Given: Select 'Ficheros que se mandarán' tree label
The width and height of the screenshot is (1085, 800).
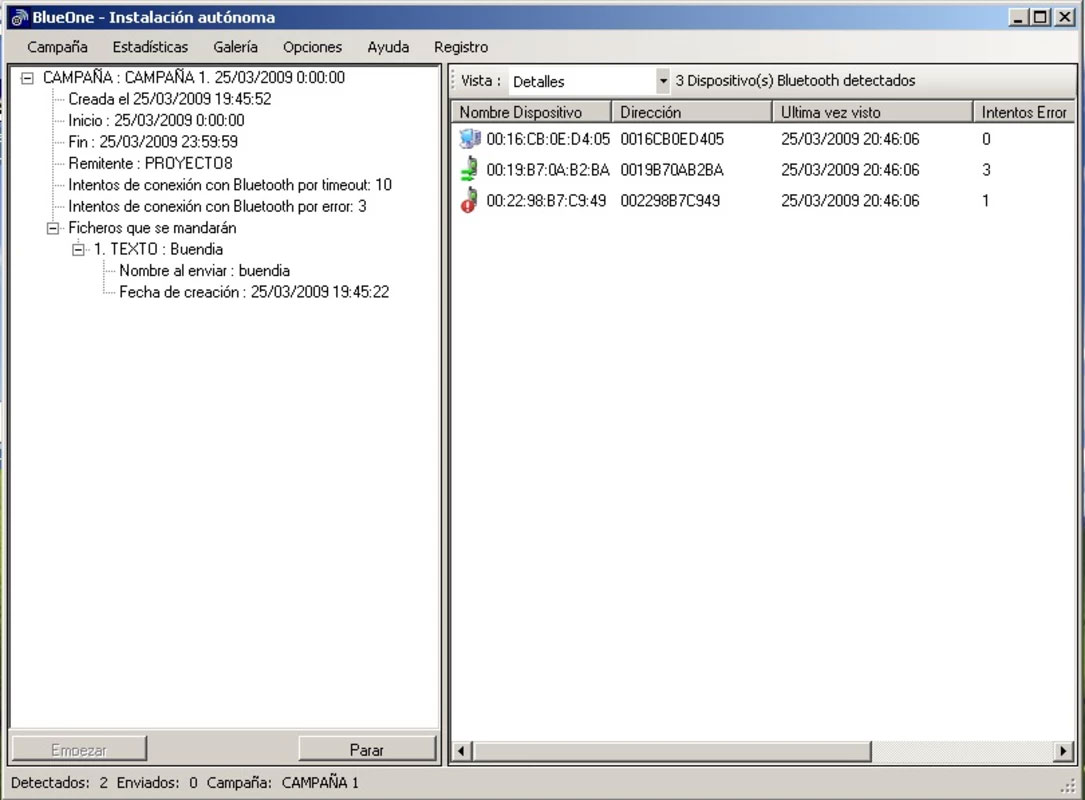Looking at the screenshot, I should tap(152, 228).
